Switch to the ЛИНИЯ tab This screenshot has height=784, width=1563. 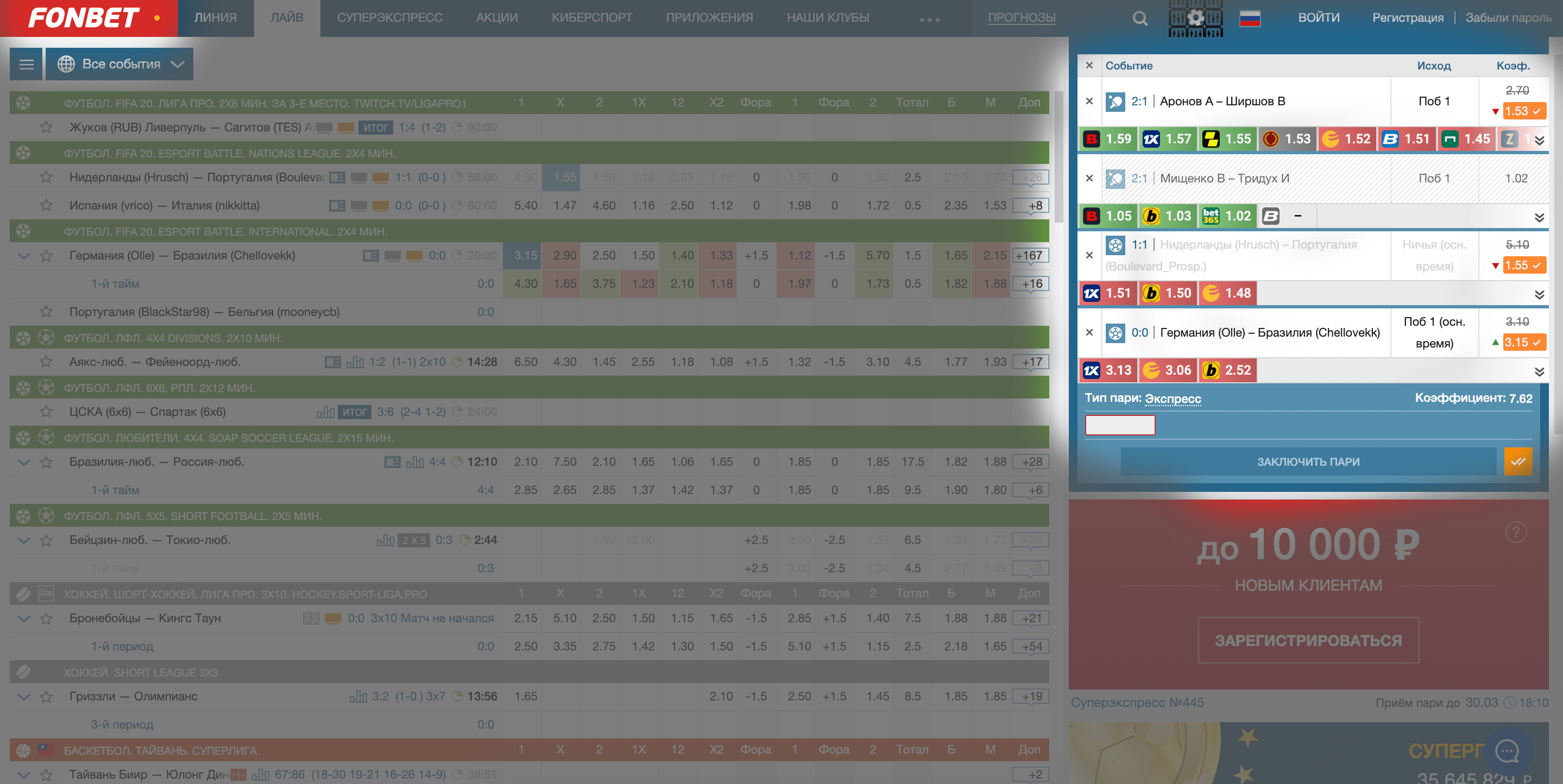pyautogui.click(x=216, y=17)
